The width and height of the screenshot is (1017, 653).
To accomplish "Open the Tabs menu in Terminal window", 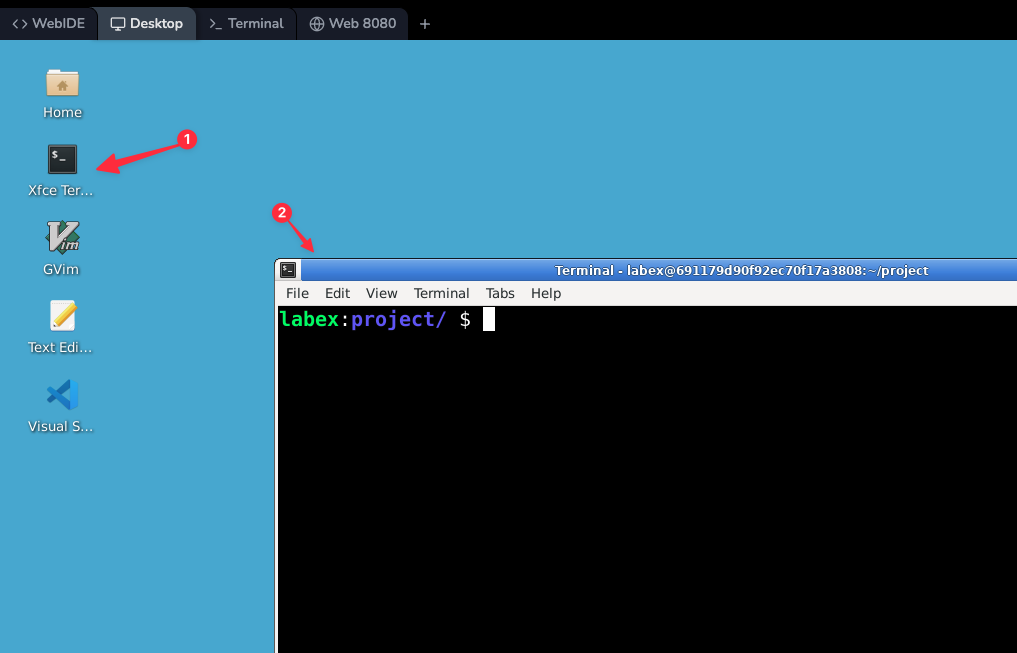I will tap(500, 293).
